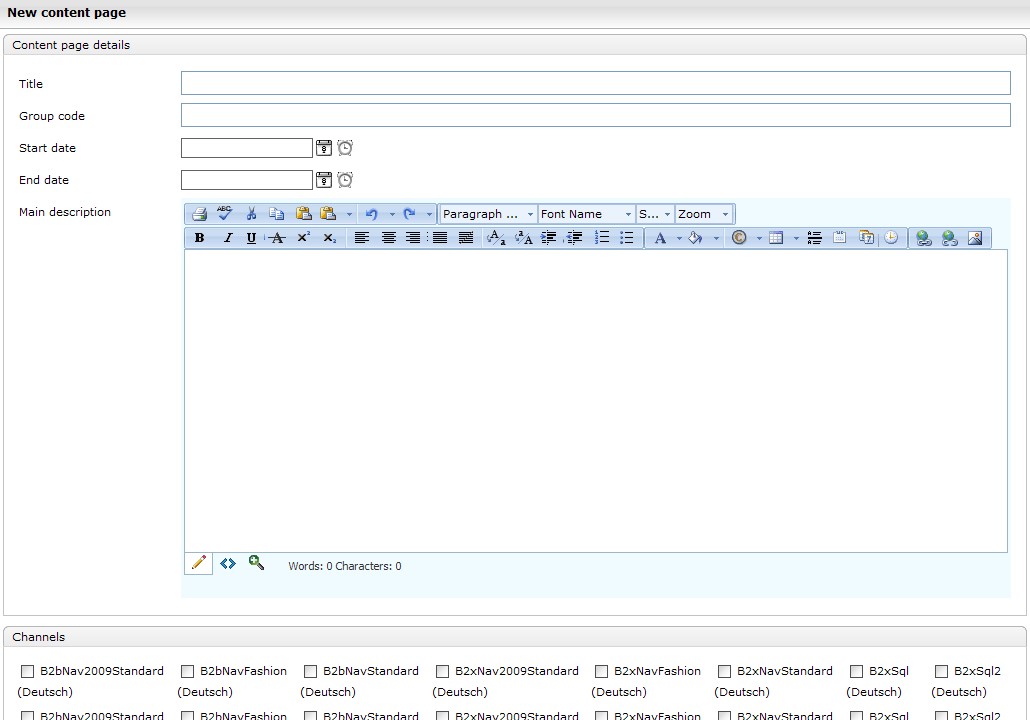Screen dimensions: 1030x720
Task: Center align the text
Action: [x=388, y=238]
